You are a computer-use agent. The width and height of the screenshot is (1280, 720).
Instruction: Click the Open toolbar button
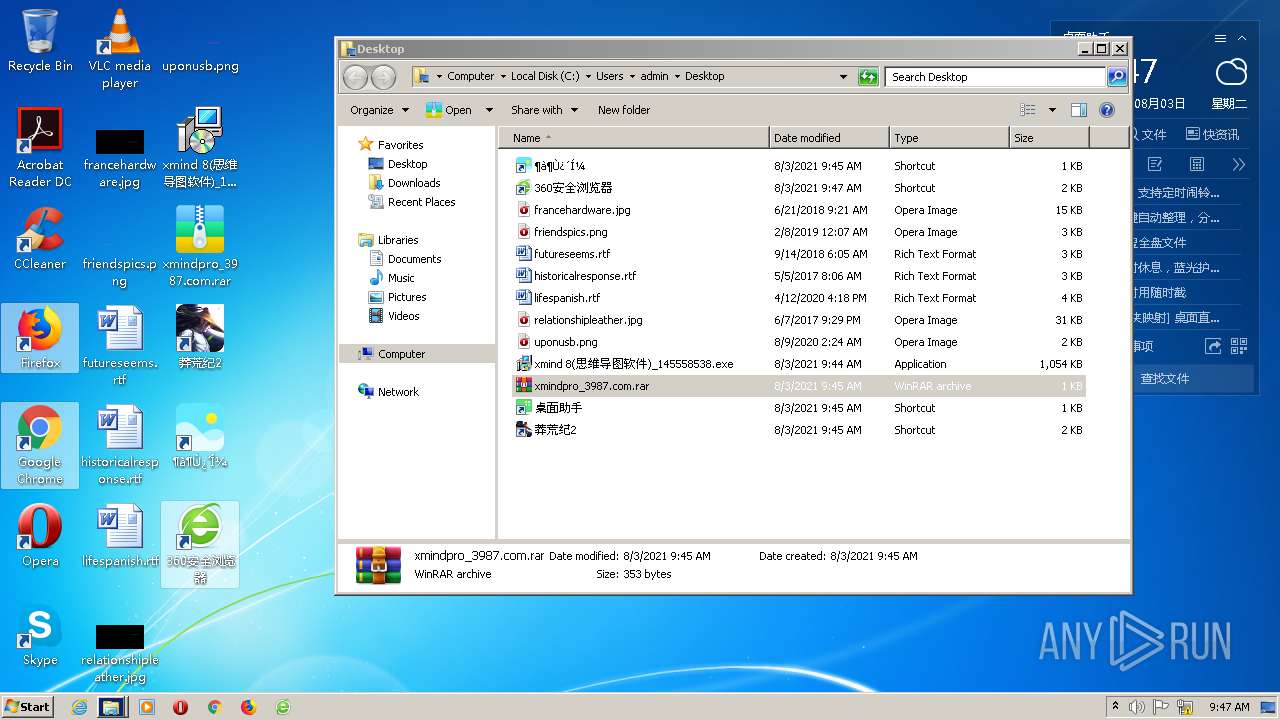click(449, 110)
